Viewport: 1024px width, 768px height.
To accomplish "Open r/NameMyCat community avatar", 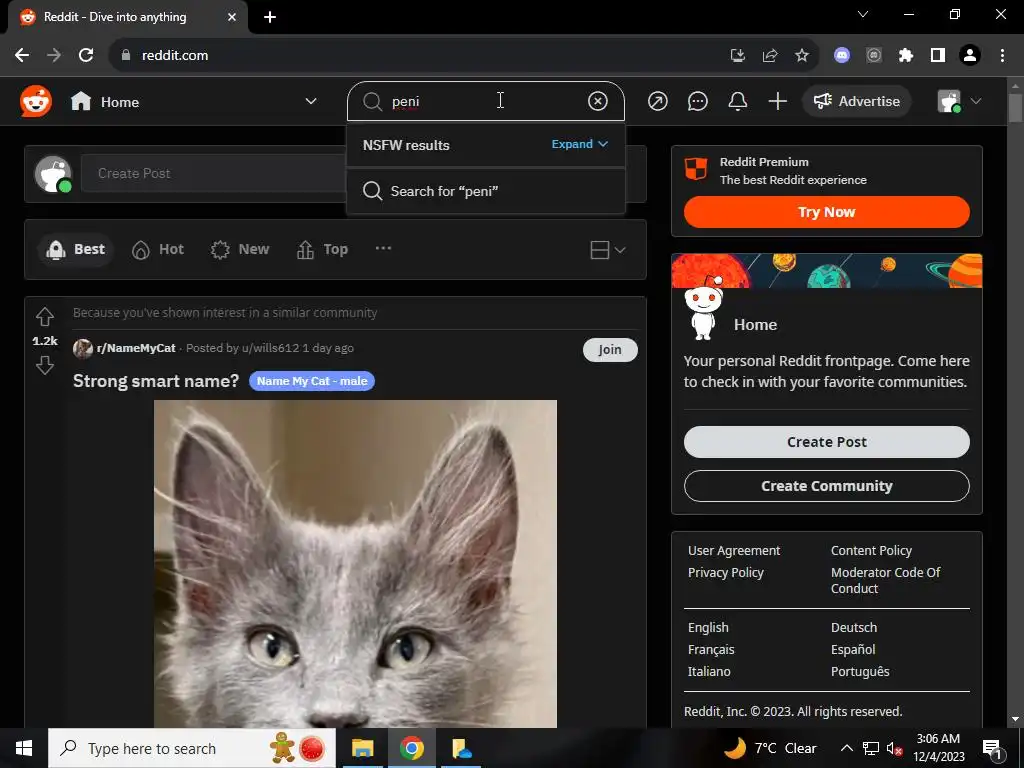I will [x=83, y=349].
